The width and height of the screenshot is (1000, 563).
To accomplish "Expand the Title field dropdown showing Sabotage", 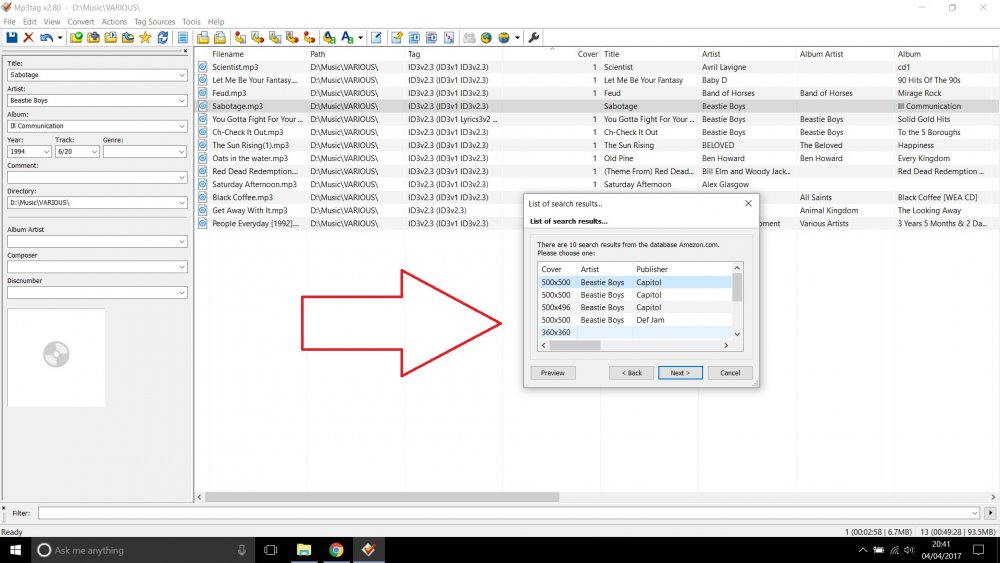I will (x=181, y=75).
